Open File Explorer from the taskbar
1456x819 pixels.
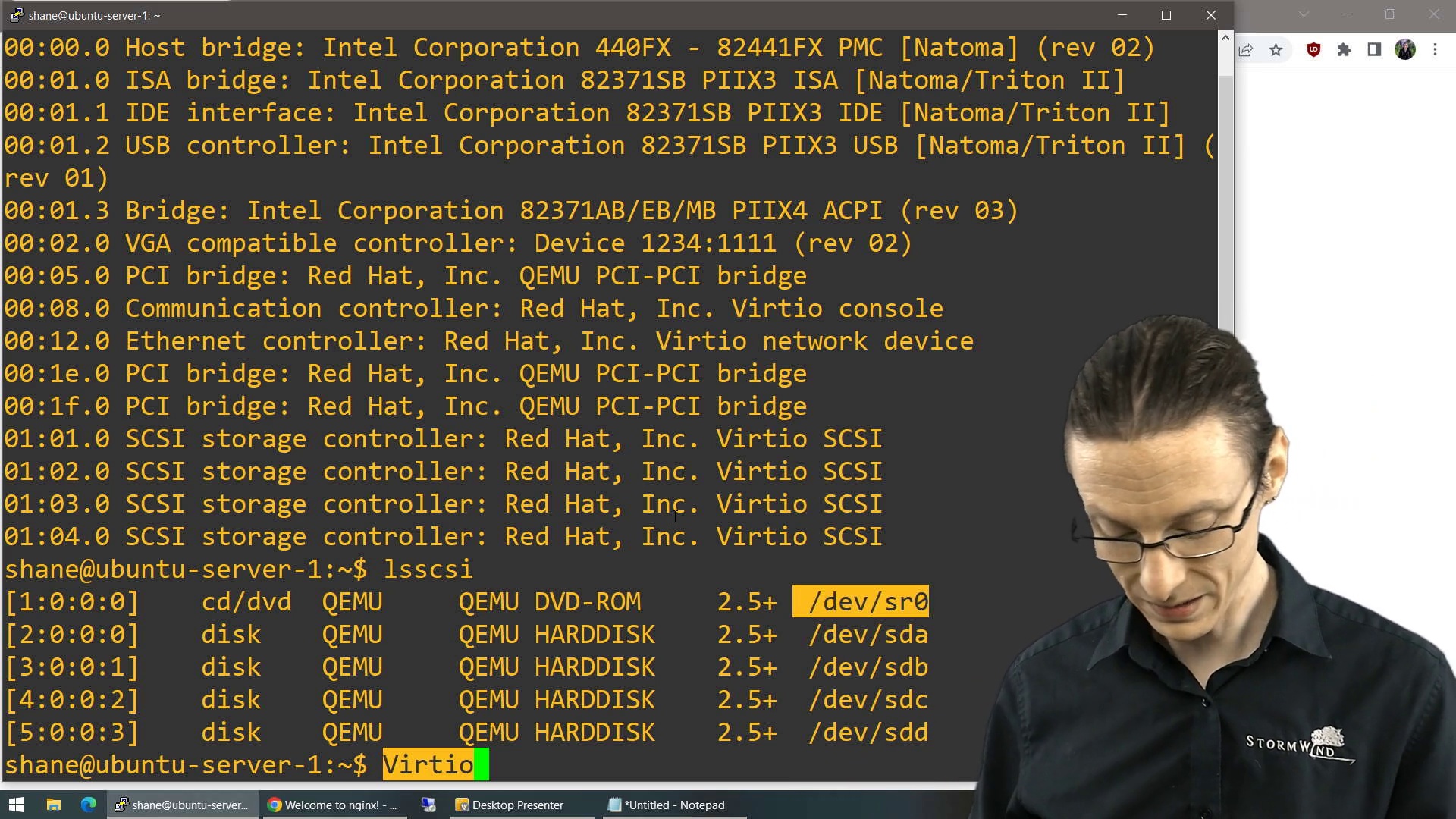point(53,805)
